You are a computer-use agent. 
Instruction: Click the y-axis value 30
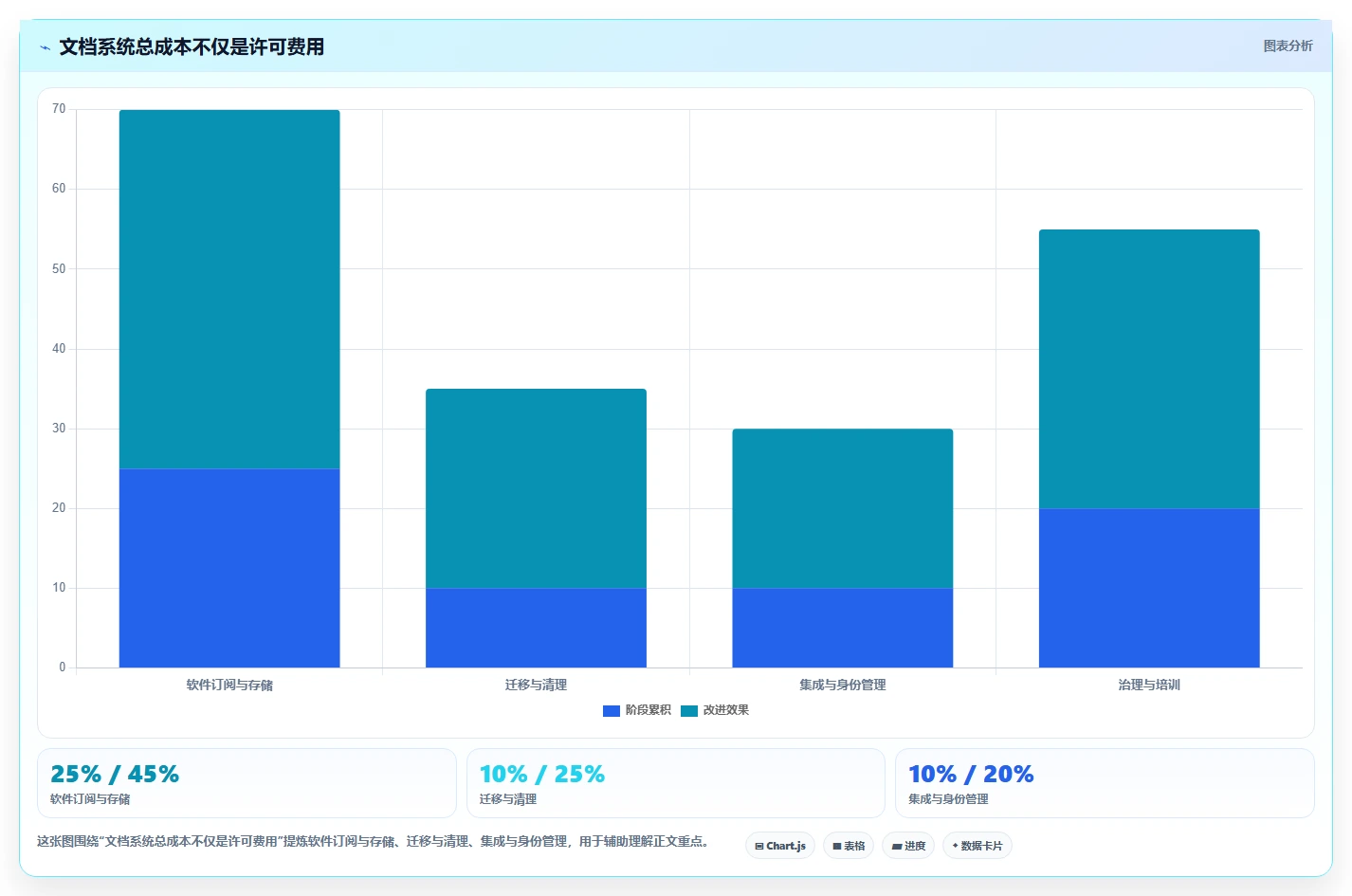click(59, 429)
